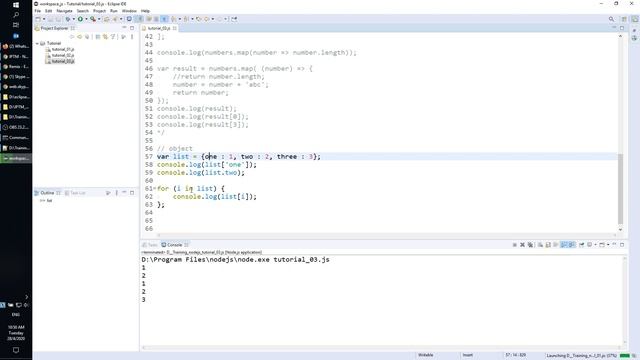Open the Debug toolbar icon
Screen dimensions: 640x360
pos(68,19)
